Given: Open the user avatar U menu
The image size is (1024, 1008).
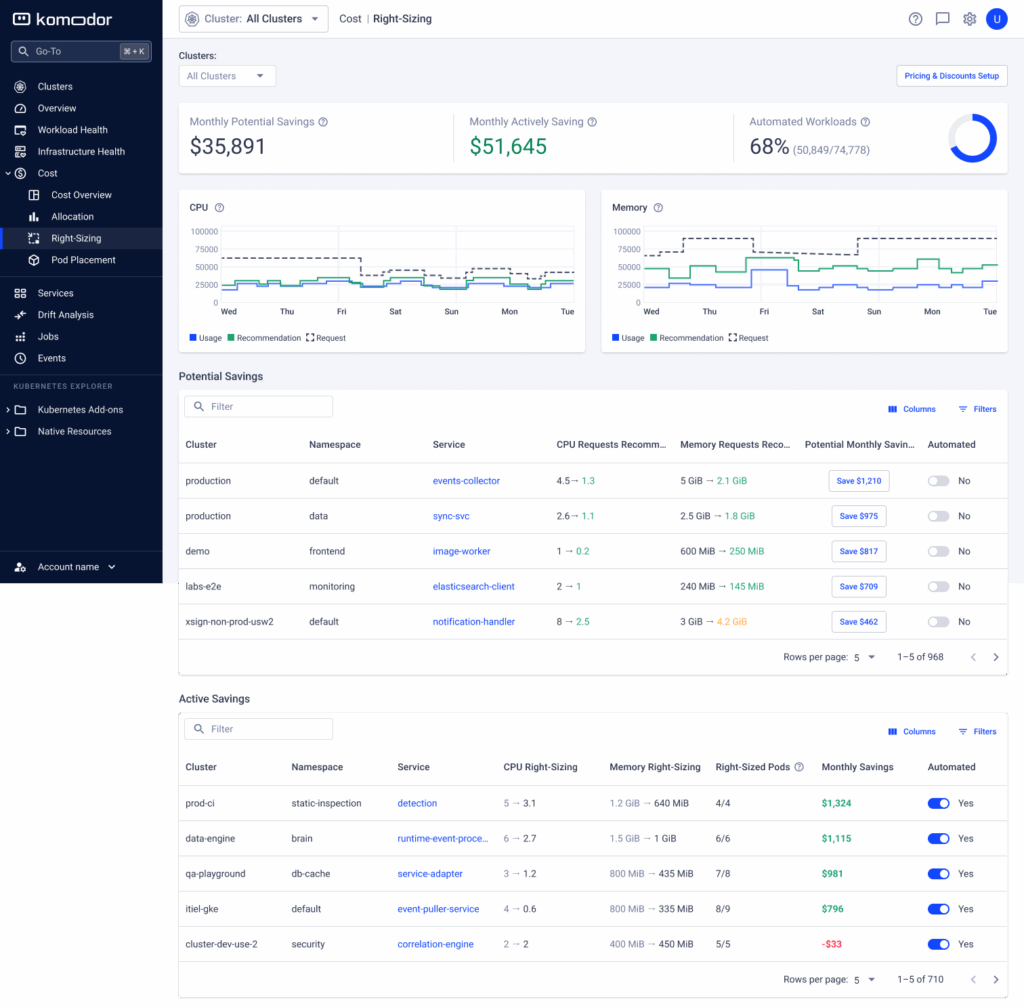Looking at the screenshot, I should (997, 19).
